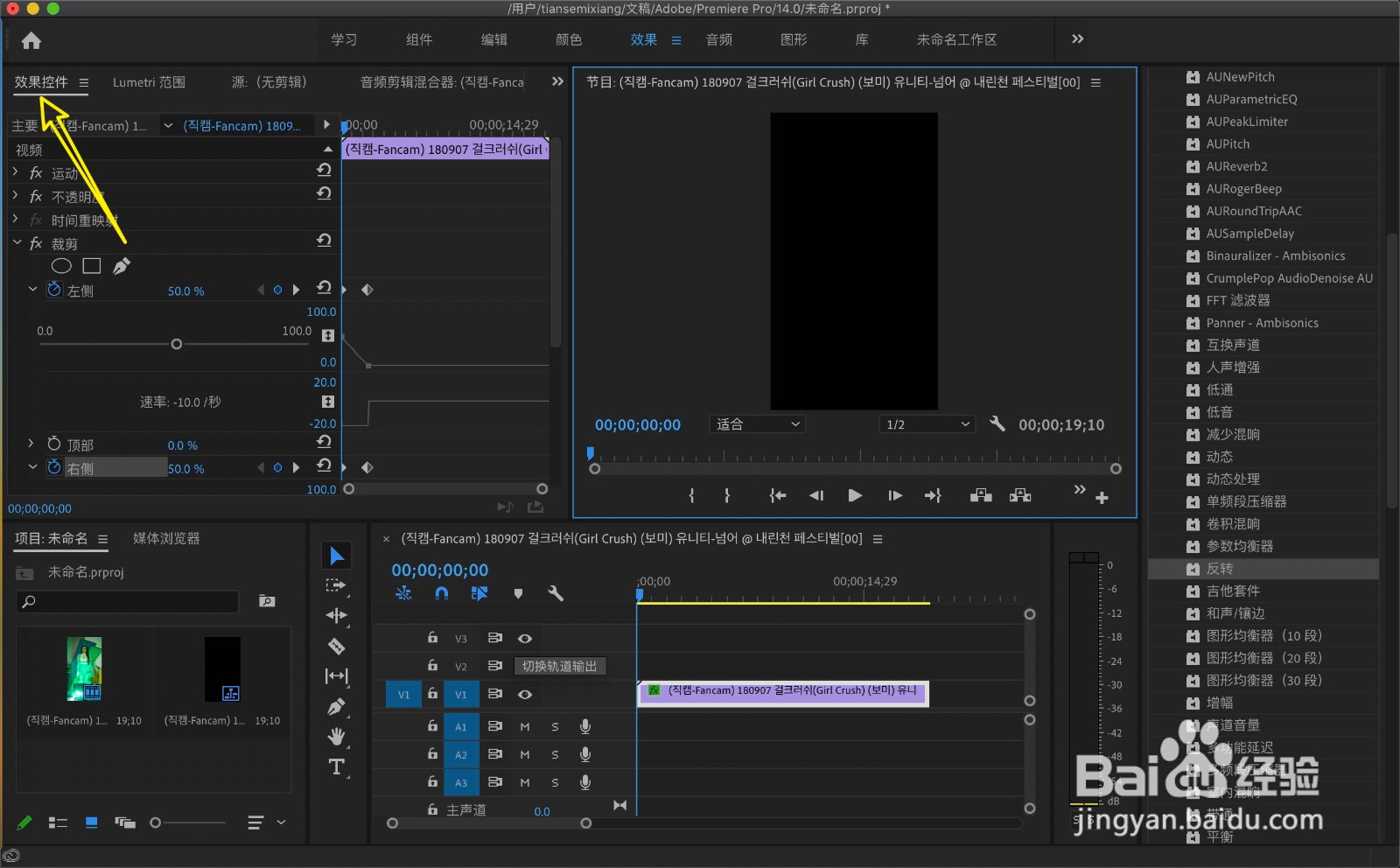This screenshot has width=1400, height=868.
Task: Enable voice-over record on track A3
Action: (x=585, y=782)
